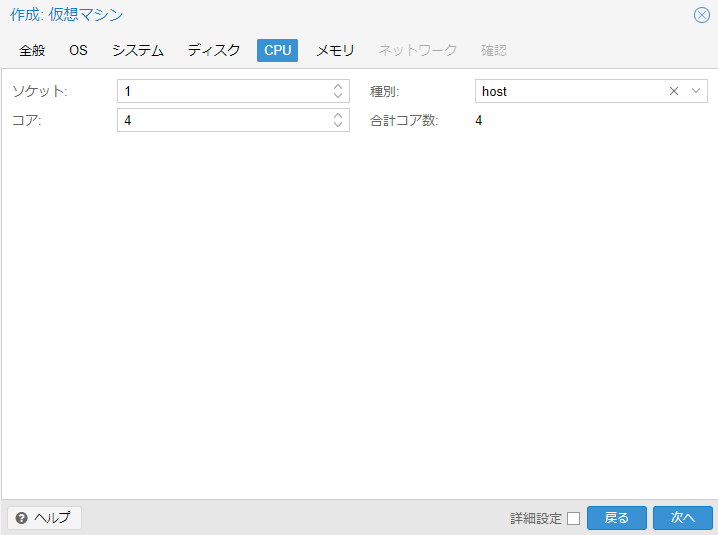The width and height of the screenshot is (718, 535).
Task: Click the 詳細設定 label text
Action: tap(536, 519)
